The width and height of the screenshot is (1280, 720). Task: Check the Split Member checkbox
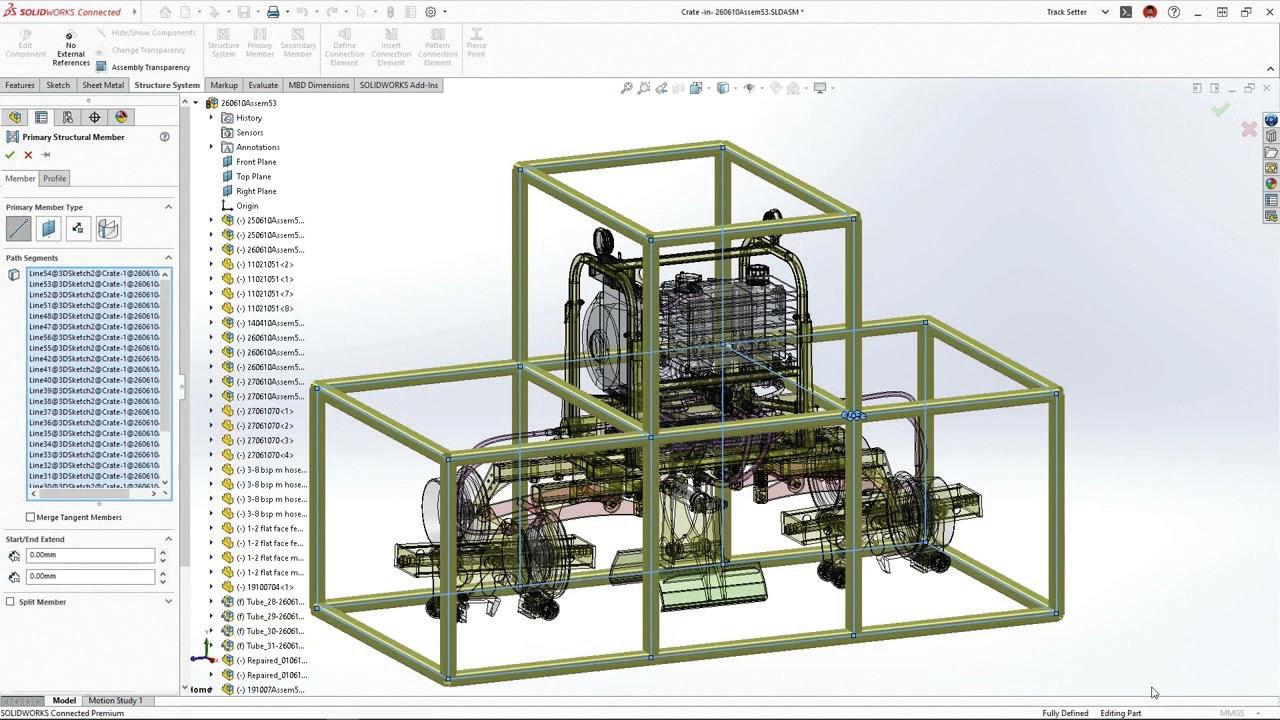pyautogui.click(x=10, y=602)
